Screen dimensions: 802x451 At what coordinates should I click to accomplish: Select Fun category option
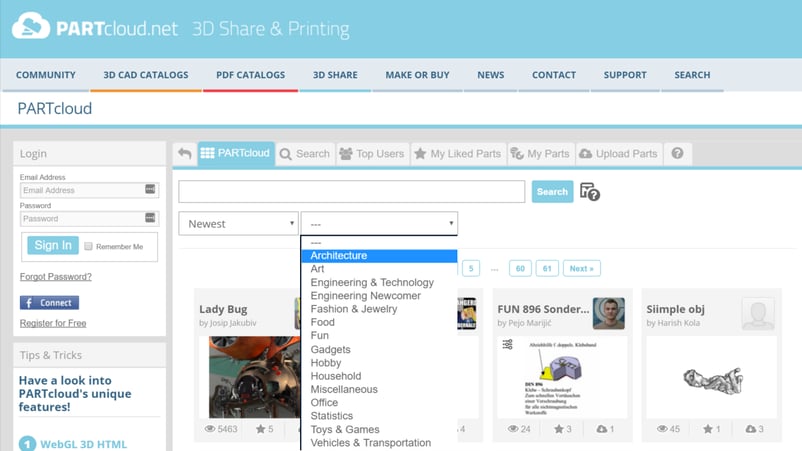[x=379, y=335]
